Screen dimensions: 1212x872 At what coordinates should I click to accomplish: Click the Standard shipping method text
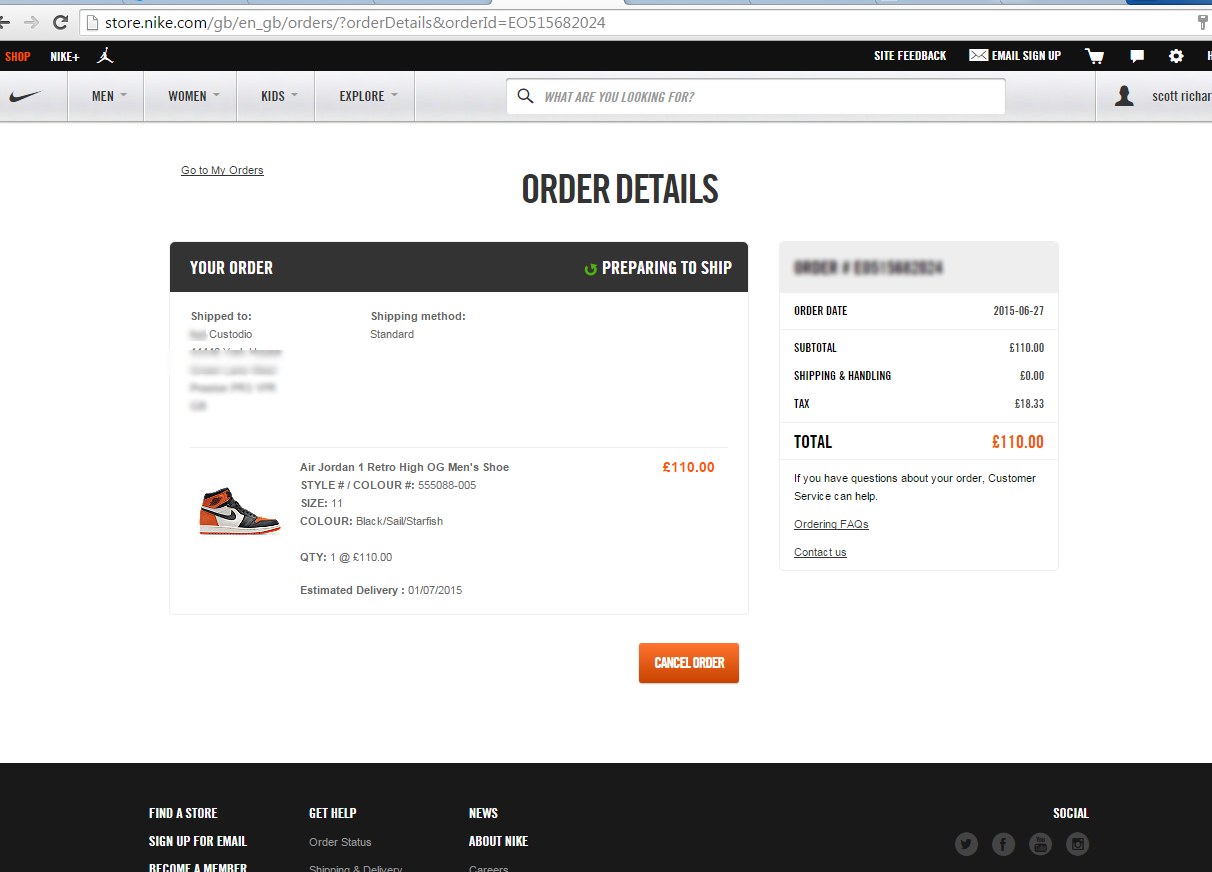392,334
